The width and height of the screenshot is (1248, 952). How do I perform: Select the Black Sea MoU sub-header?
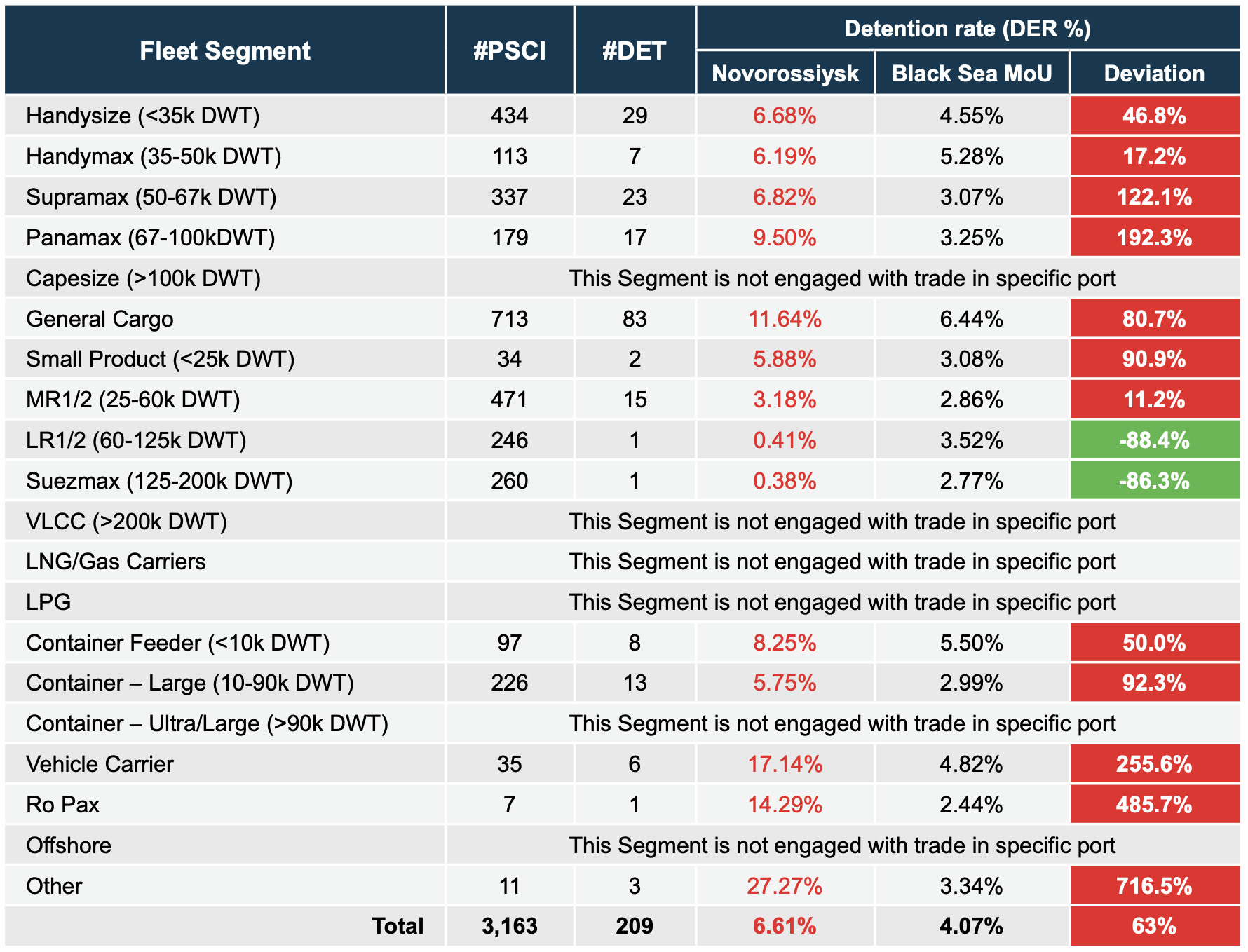[x=971, y=74]
